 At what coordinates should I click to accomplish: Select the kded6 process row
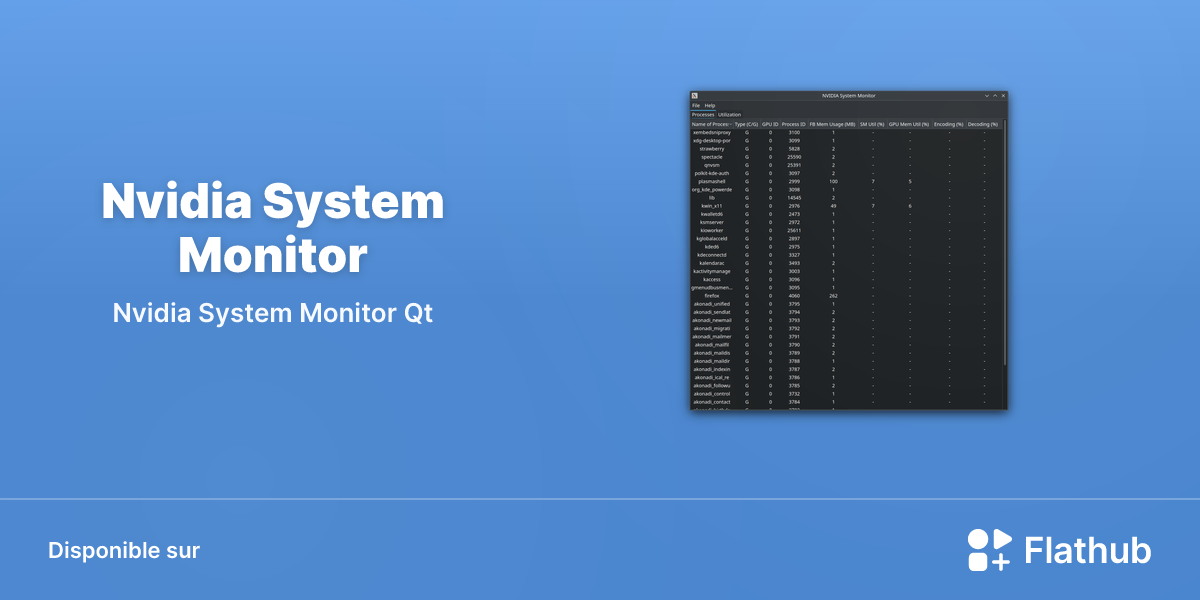click(x=846, y=246)
